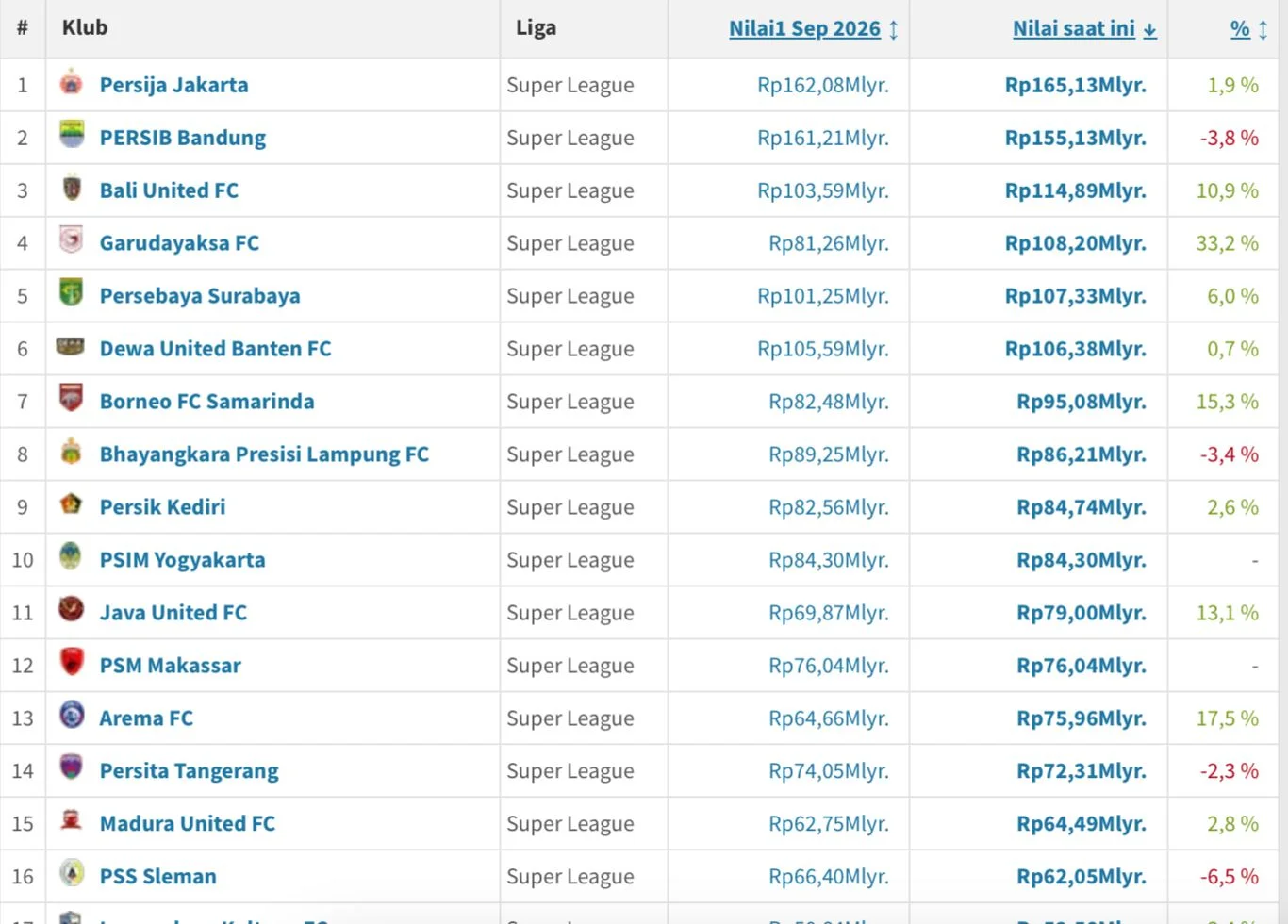Screen dimensions: 1288x924
Task: Click the Persija Jakarta club crest
Action: 71,83
